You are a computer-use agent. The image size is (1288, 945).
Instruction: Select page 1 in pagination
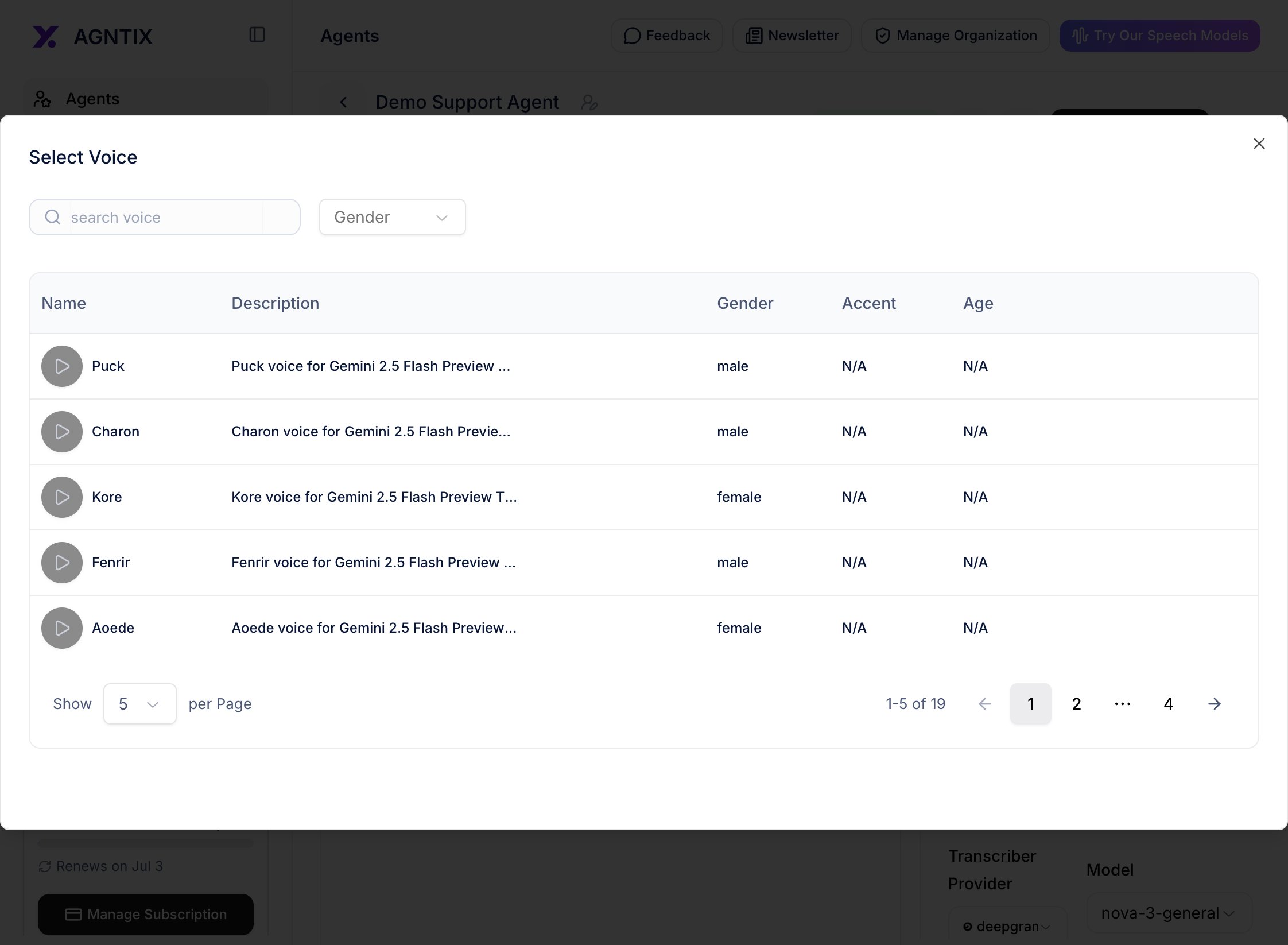(x=1031, y=704)
